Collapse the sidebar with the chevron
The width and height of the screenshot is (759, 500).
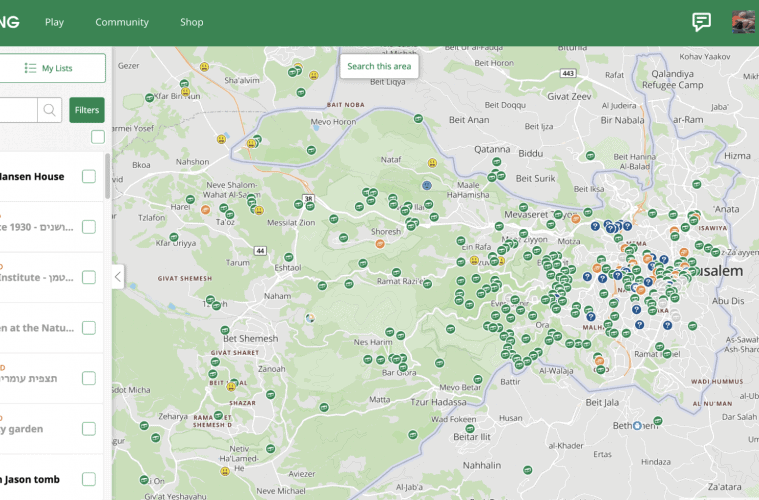point(117,276)
